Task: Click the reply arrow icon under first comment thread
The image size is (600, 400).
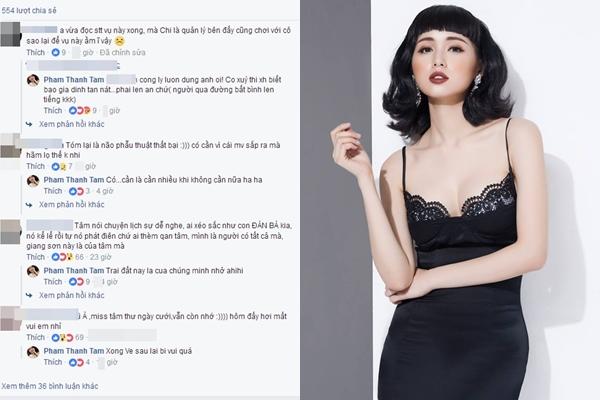Action: [29, 124]
